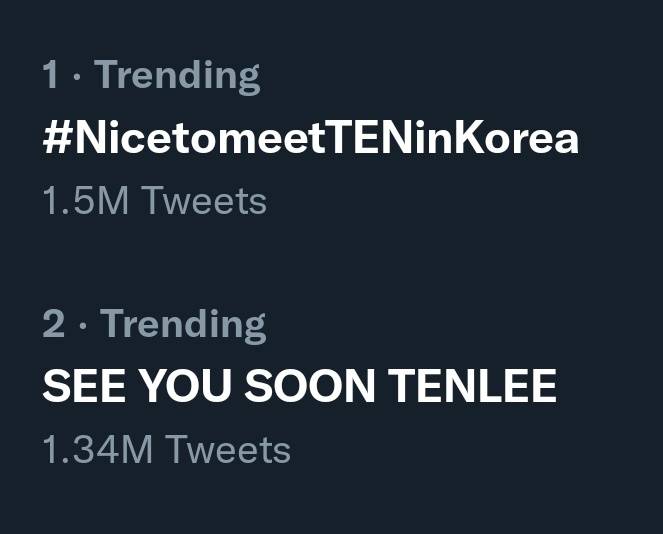
Task: Click the rank number 1 text
Action: [50, 76]
